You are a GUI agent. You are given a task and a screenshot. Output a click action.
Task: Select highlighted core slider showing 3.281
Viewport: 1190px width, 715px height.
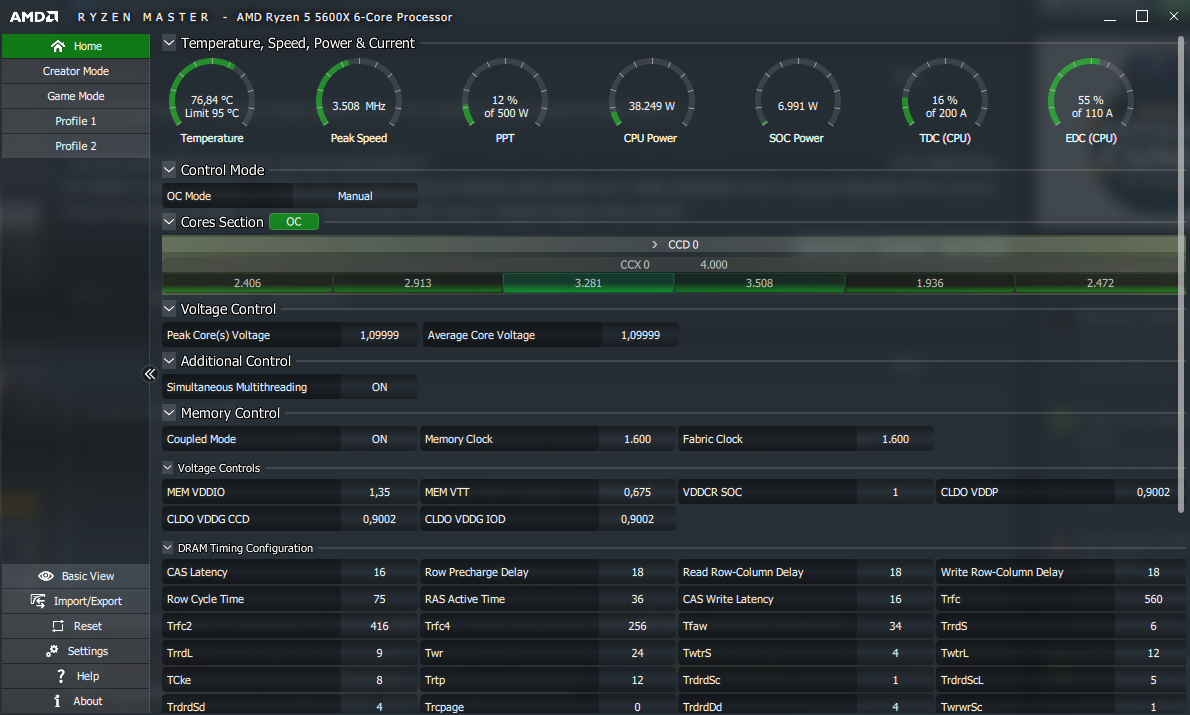(x=588, y=283)
